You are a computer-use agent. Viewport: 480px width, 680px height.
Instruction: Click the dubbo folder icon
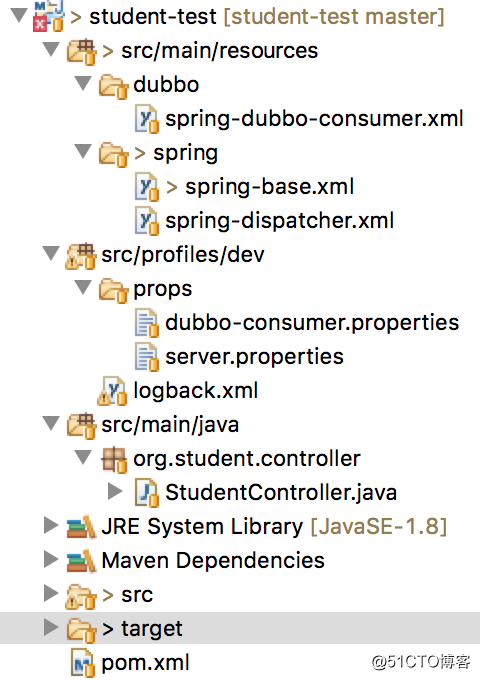point(113,86)
